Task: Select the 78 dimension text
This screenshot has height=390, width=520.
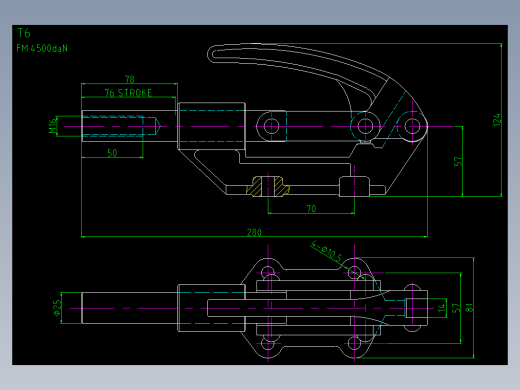Action: pyautogui.click(x=129, y=79)
